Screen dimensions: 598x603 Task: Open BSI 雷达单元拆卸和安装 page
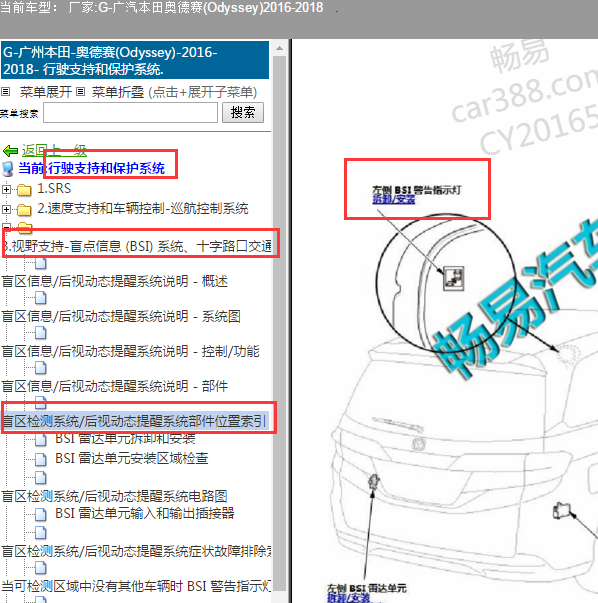(125, 438)
